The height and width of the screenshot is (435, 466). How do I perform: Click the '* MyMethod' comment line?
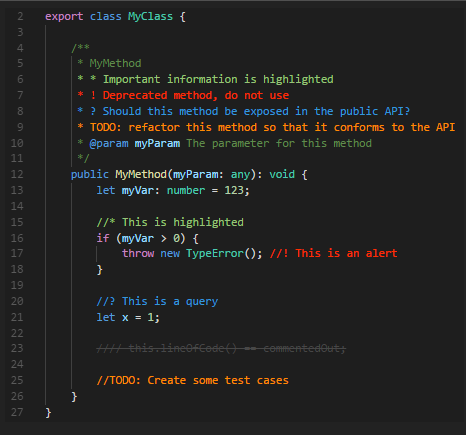(109, 63)
